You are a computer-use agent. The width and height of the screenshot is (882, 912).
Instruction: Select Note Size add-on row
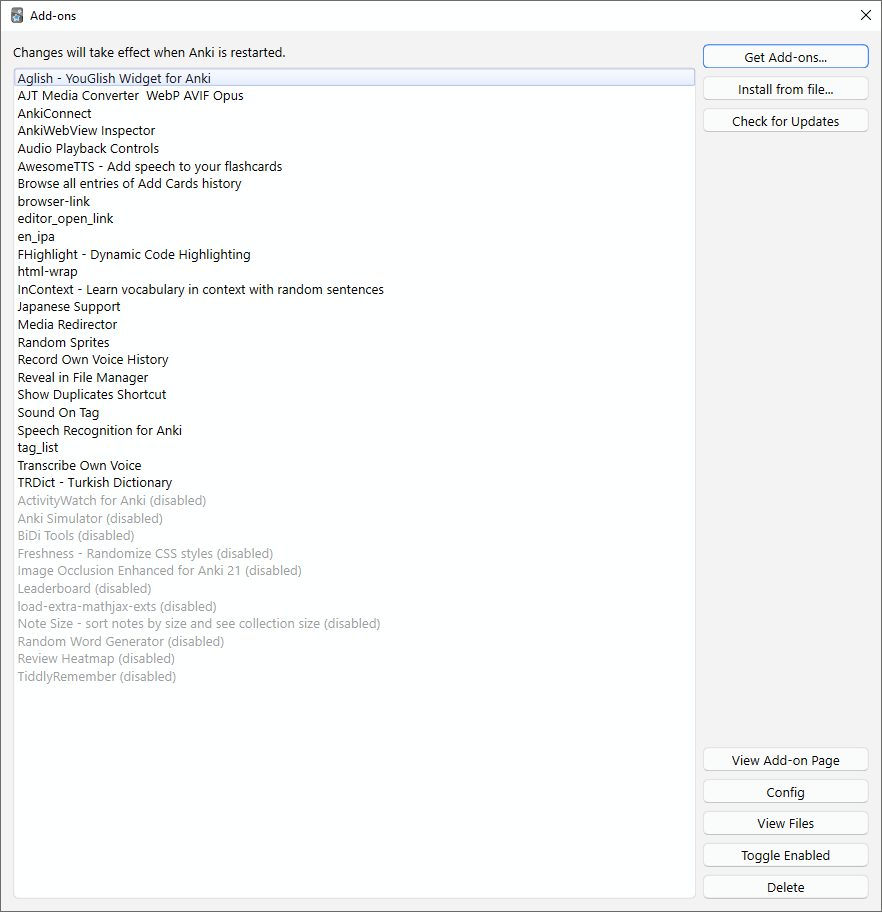pyautogui.click(x=354, y=624)
